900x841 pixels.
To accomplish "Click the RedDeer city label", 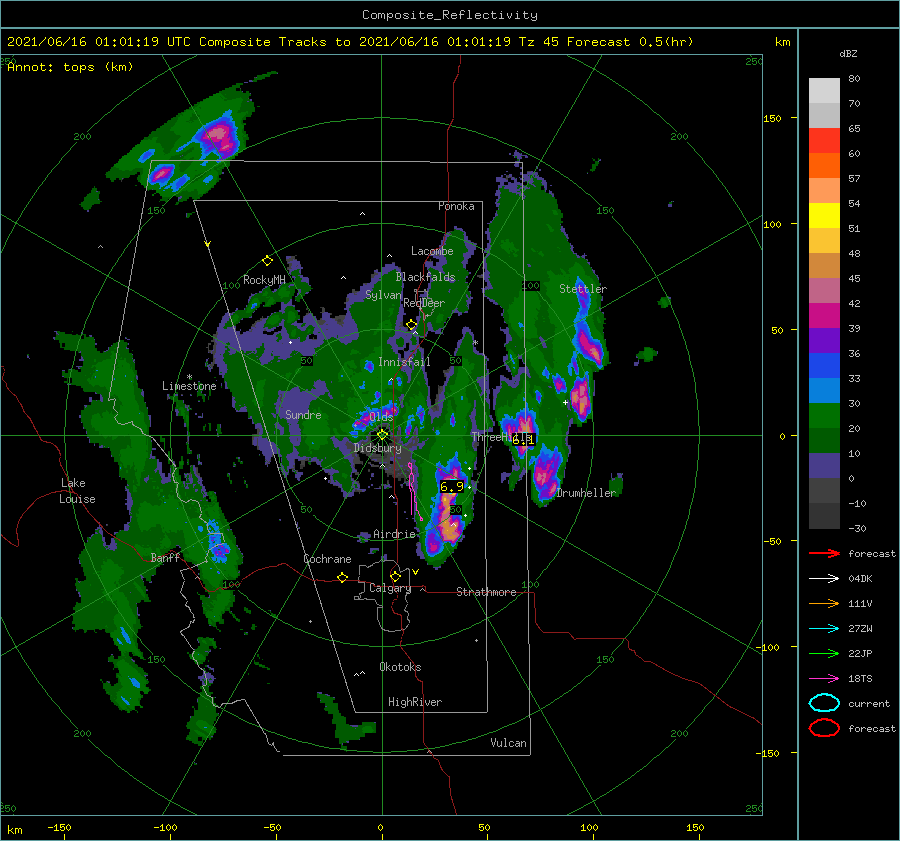I will click(x=424, y=303).
